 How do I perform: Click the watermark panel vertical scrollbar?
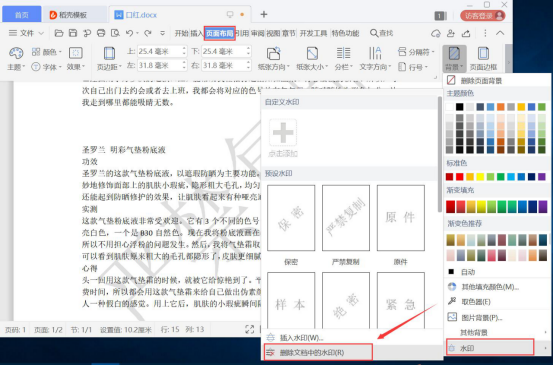click(x=439, y=155)
